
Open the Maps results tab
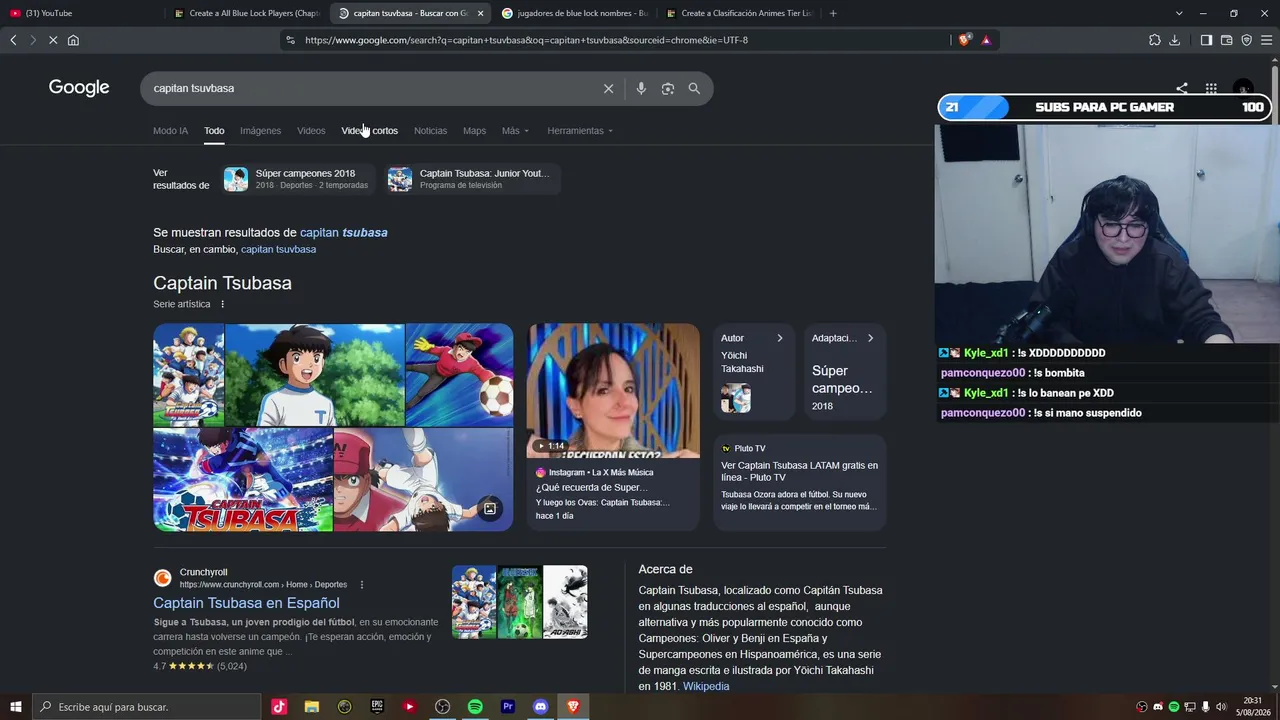pyautogui.click(x=474, y=131)
